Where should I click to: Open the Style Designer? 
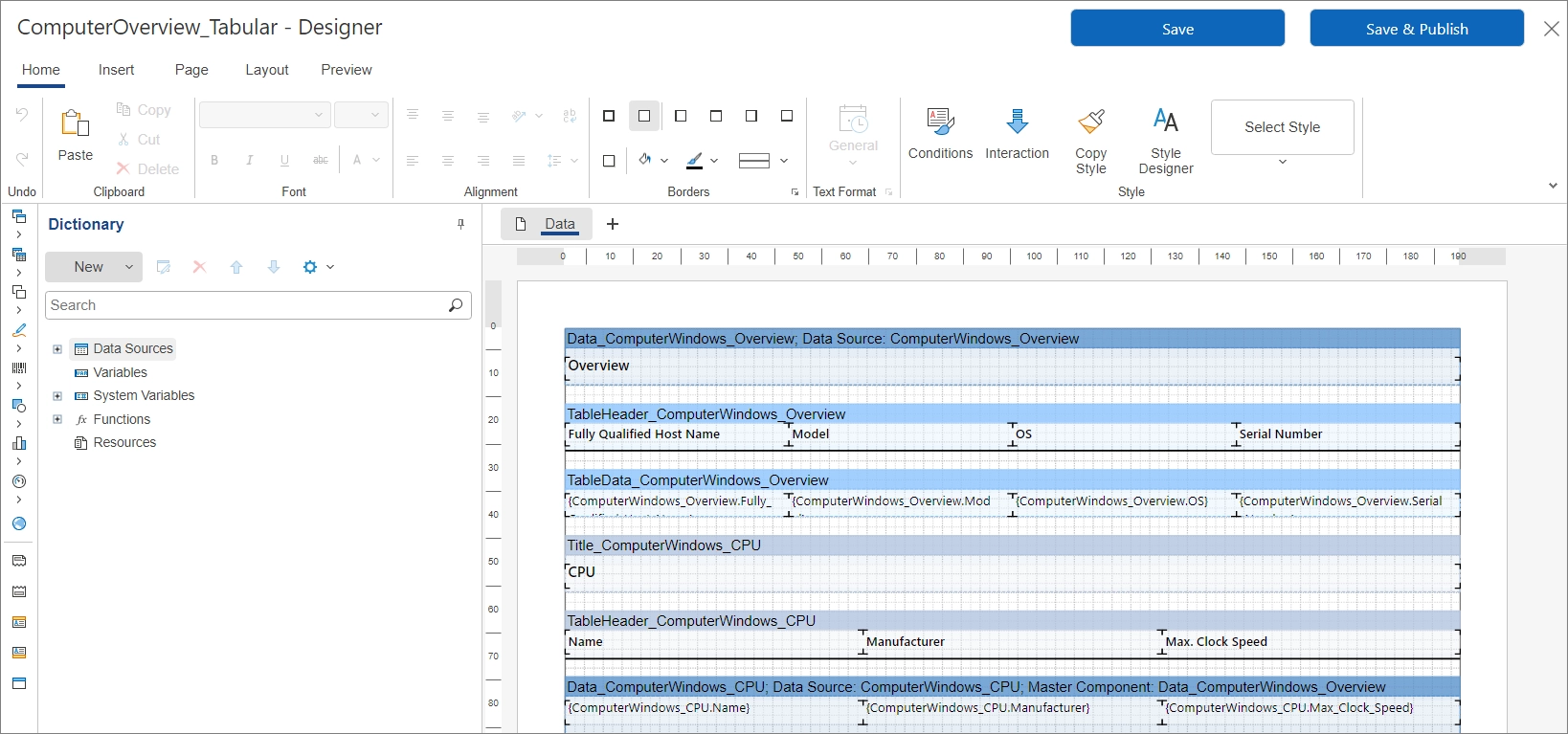tap(1165, 122)
